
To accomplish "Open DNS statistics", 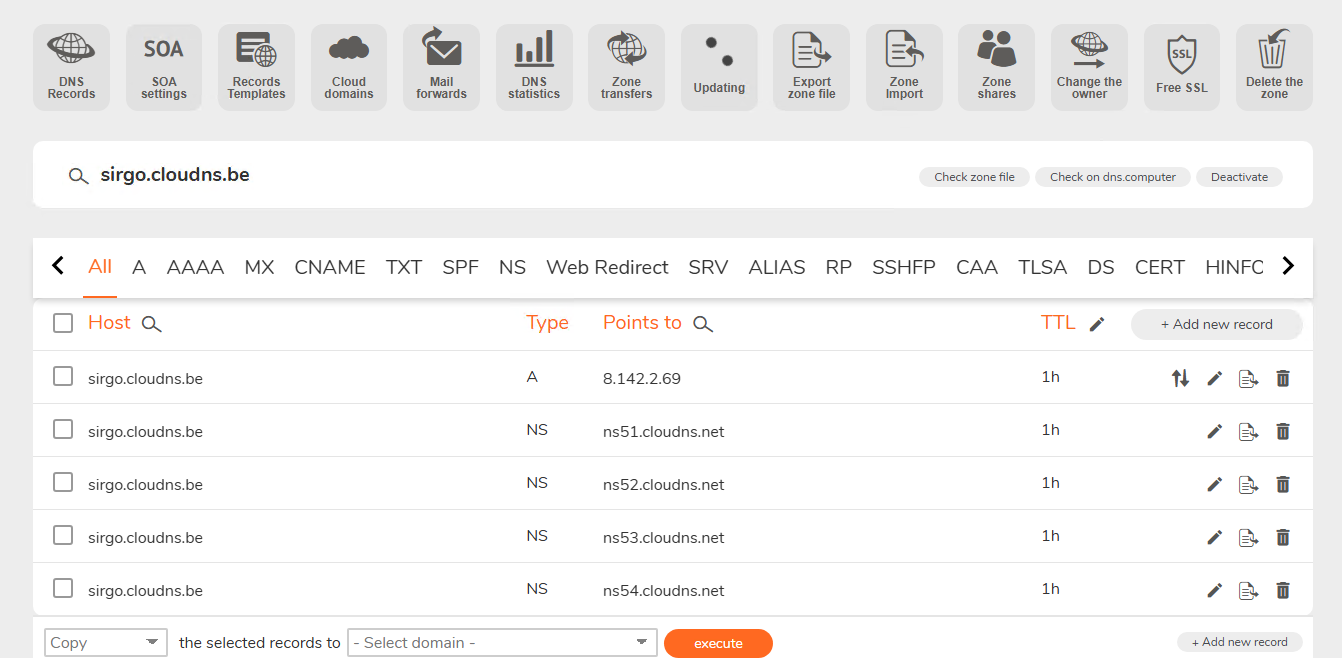I will pos(534,67).
